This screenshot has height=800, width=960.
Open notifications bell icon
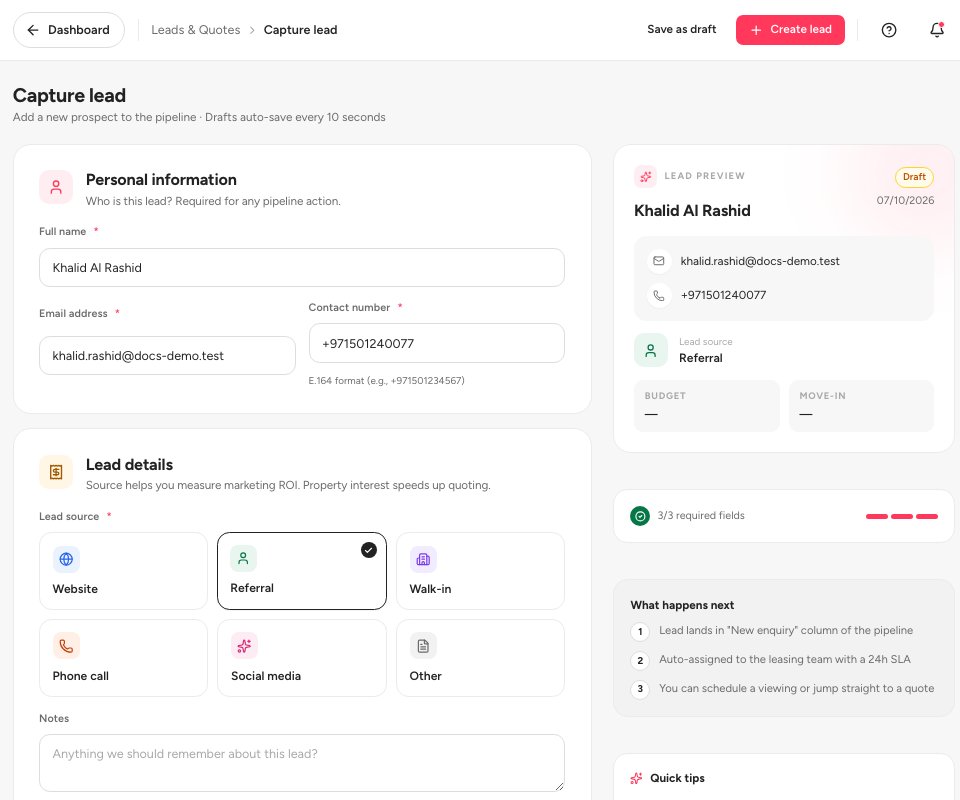tap(936, 29)
